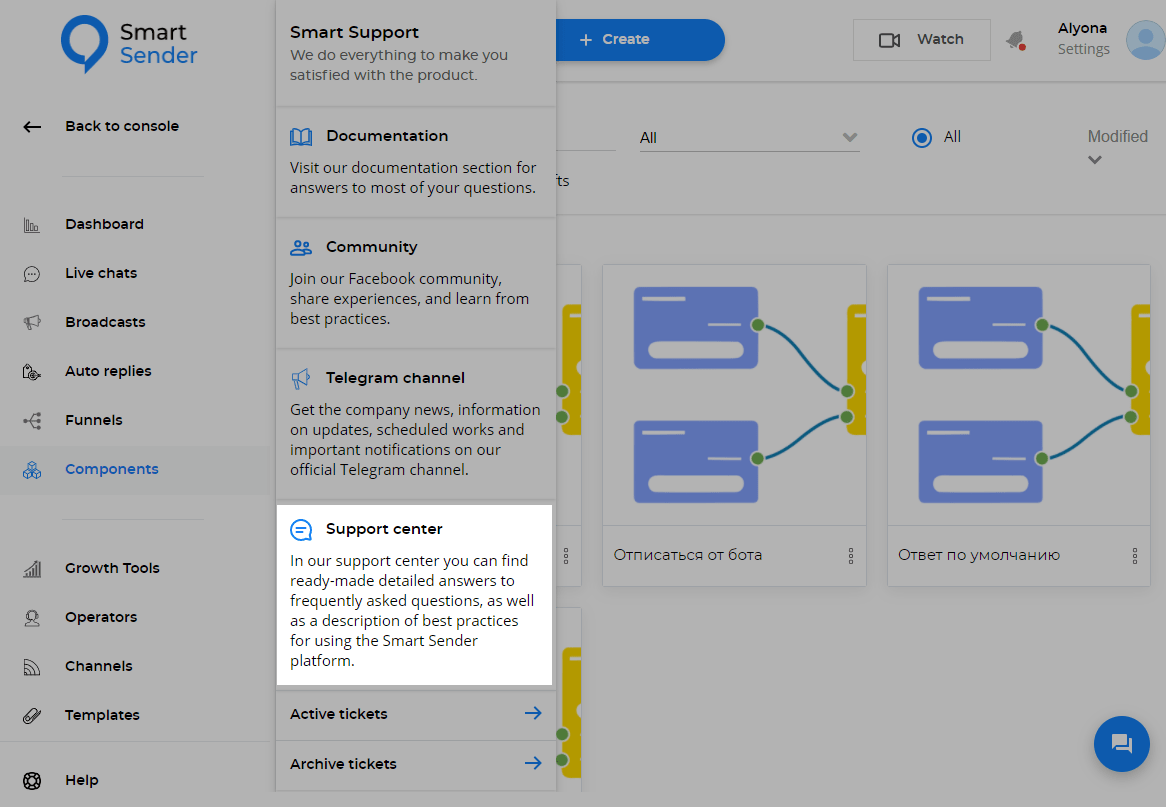Click the Ответ по умолчанию title
1166x807 pixels.
coord(979,555)
